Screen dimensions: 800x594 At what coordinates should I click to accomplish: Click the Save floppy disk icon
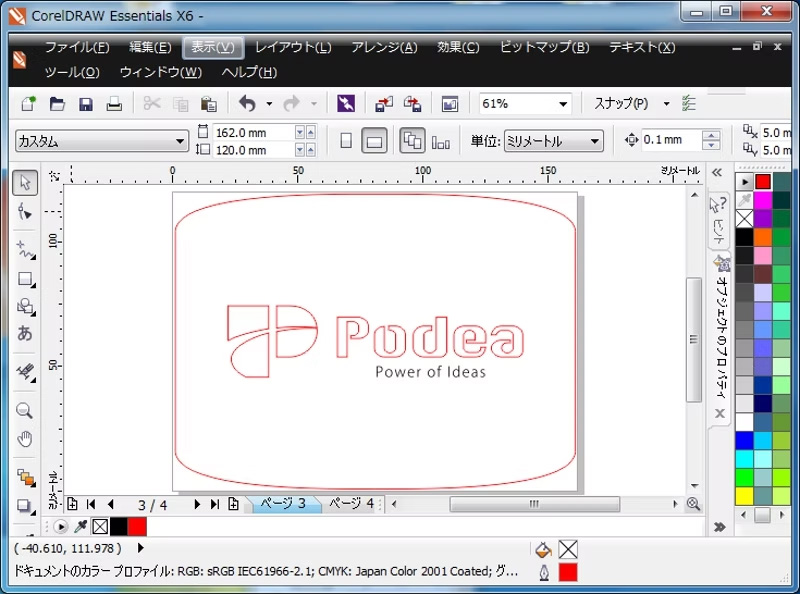86,104
